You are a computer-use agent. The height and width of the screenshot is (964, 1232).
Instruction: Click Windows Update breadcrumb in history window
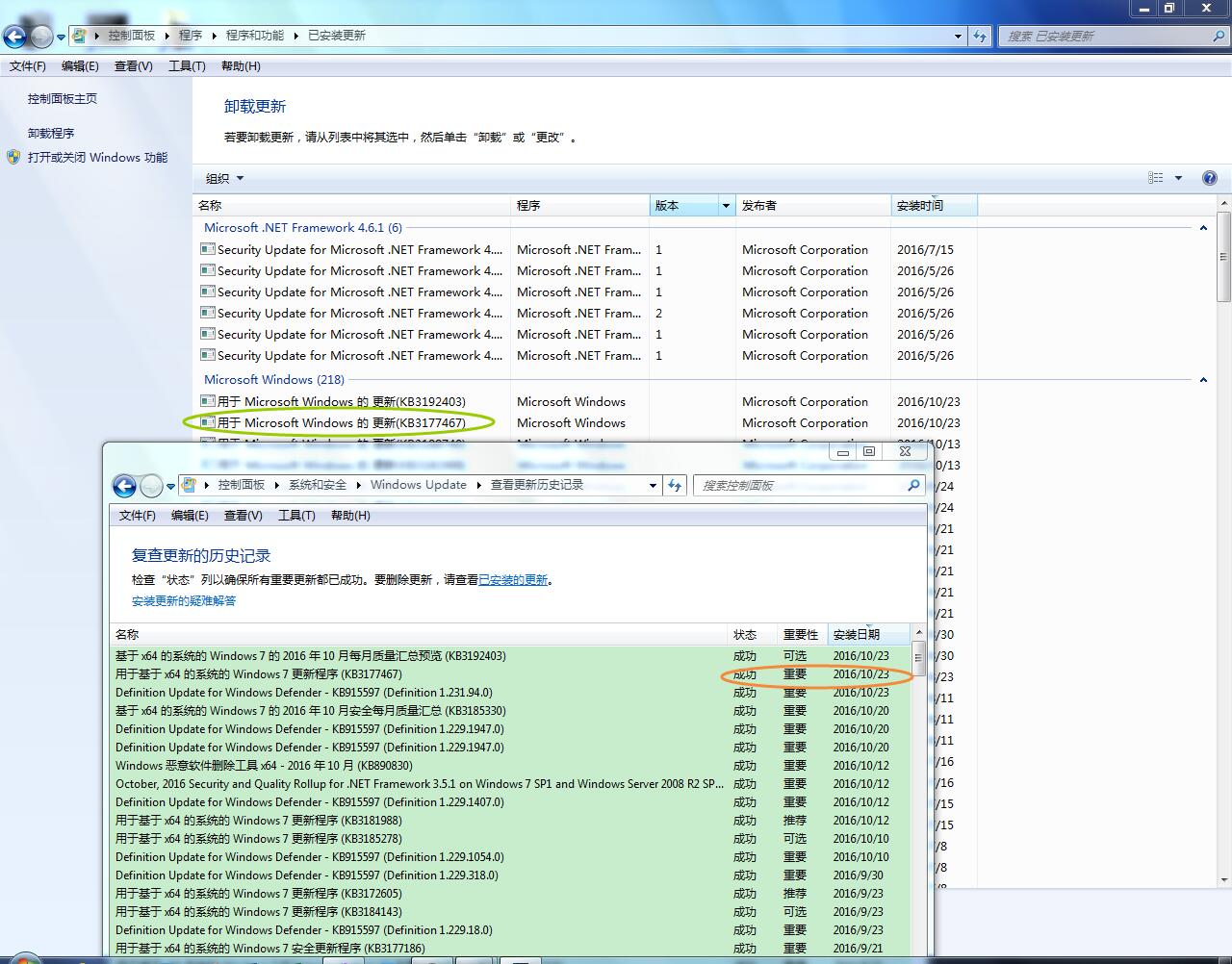point(419,485)
